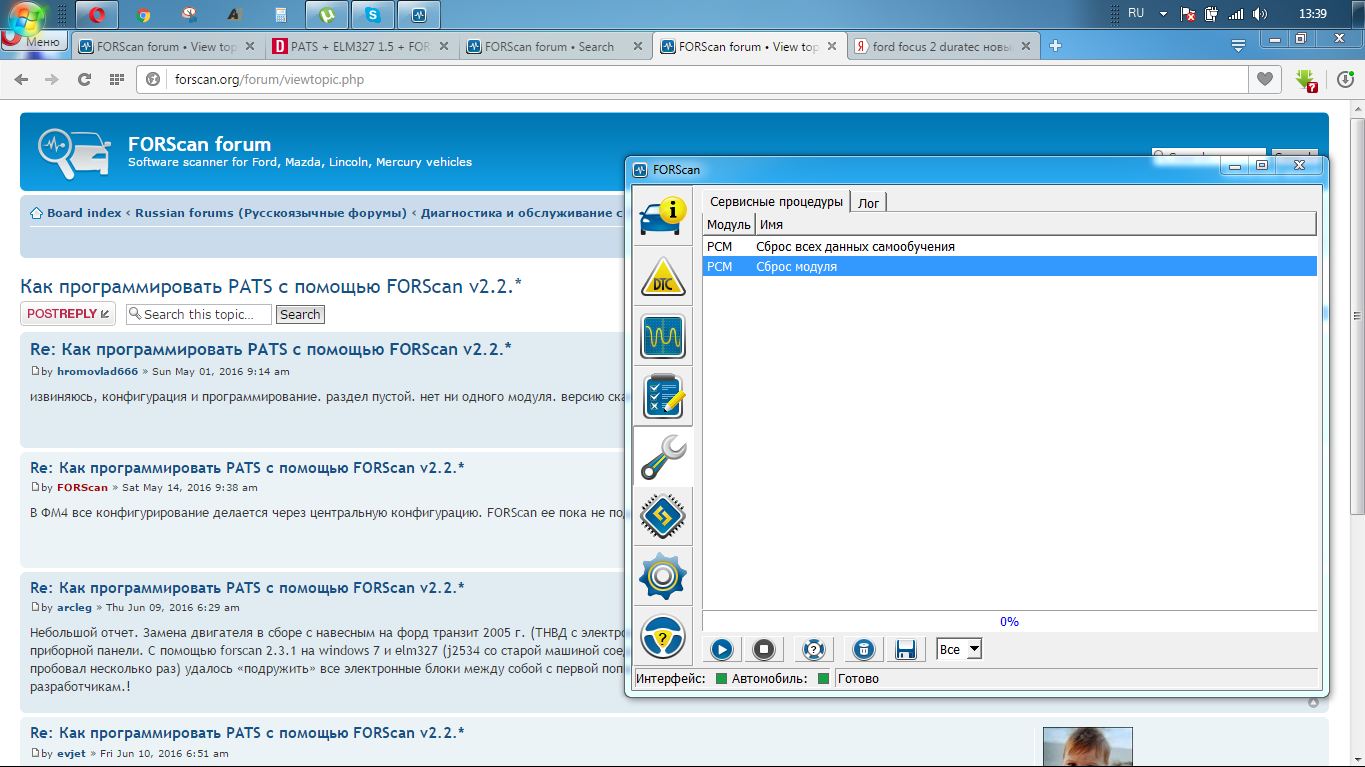Open the DTC error codes section
The width and height of the screenshot is (1365, 767).
click(x=663, y=276)
